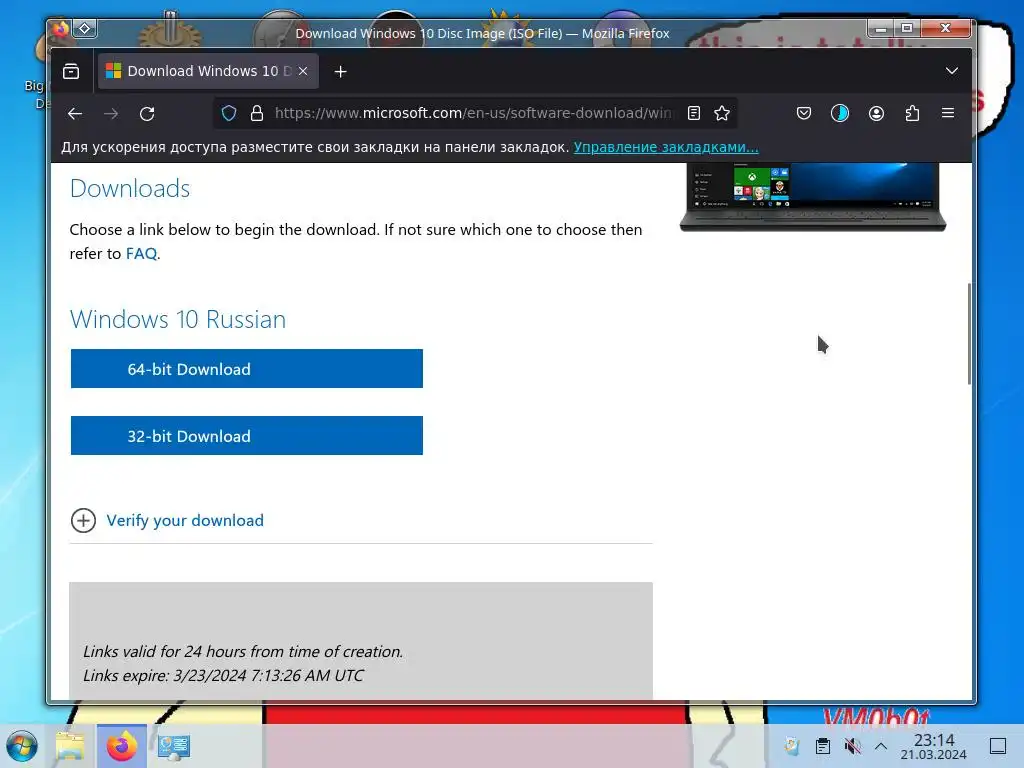Open the clipboard tray icon
This screenshot has width=1024, height=768.
click(823, 746)
